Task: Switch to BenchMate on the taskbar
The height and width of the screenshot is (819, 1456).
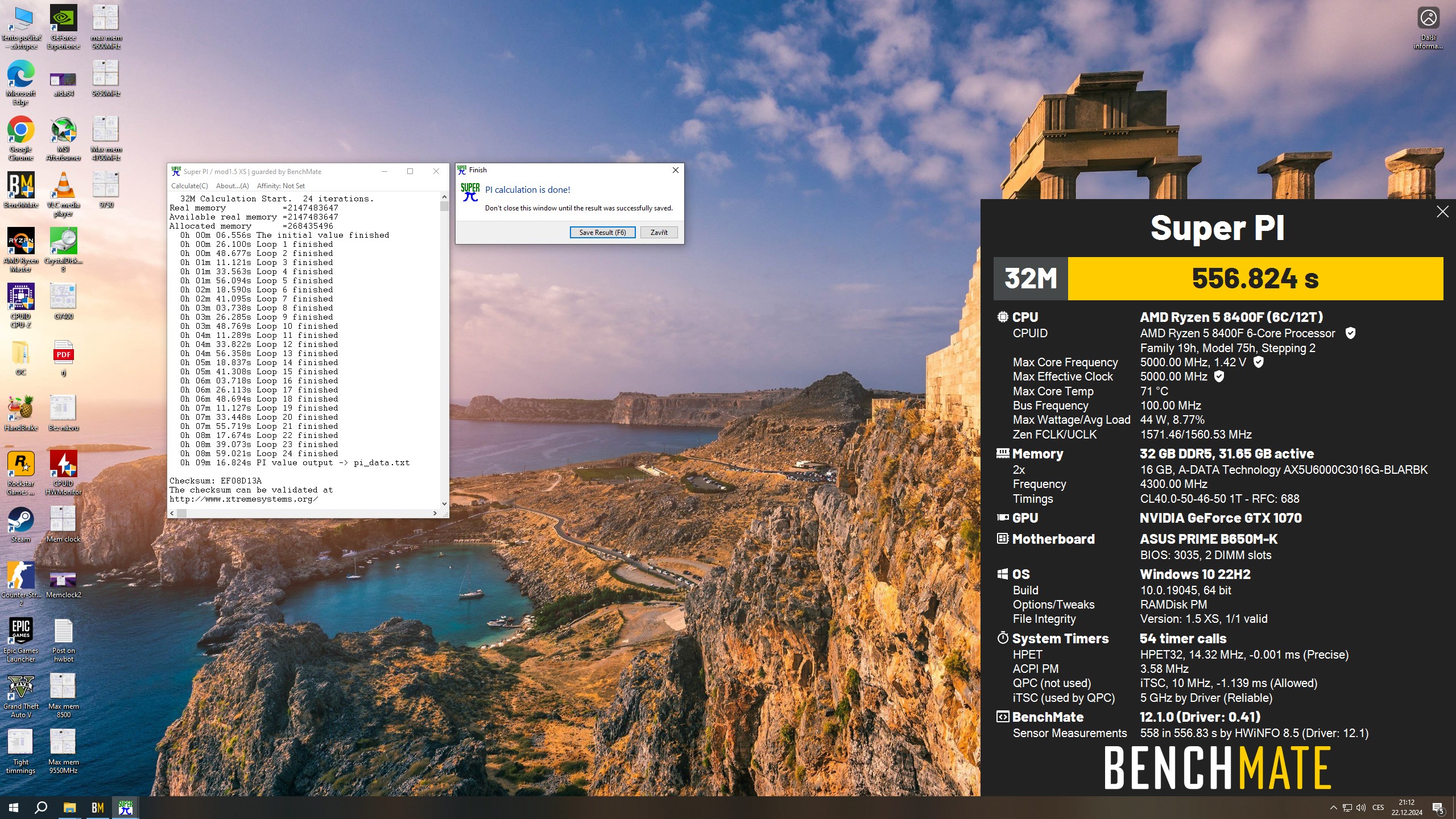Action: pyautogui.click(x=97, y=808)
